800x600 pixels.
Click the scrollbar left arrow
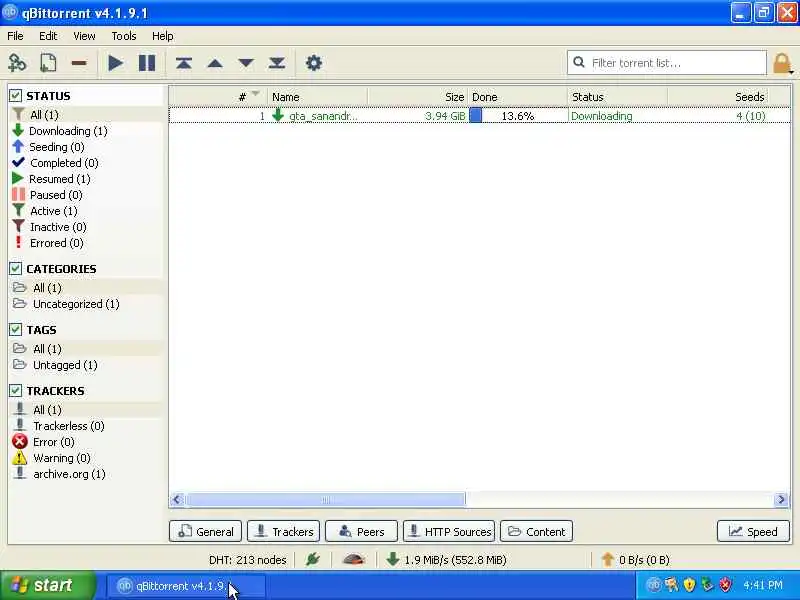coord(177,499)
